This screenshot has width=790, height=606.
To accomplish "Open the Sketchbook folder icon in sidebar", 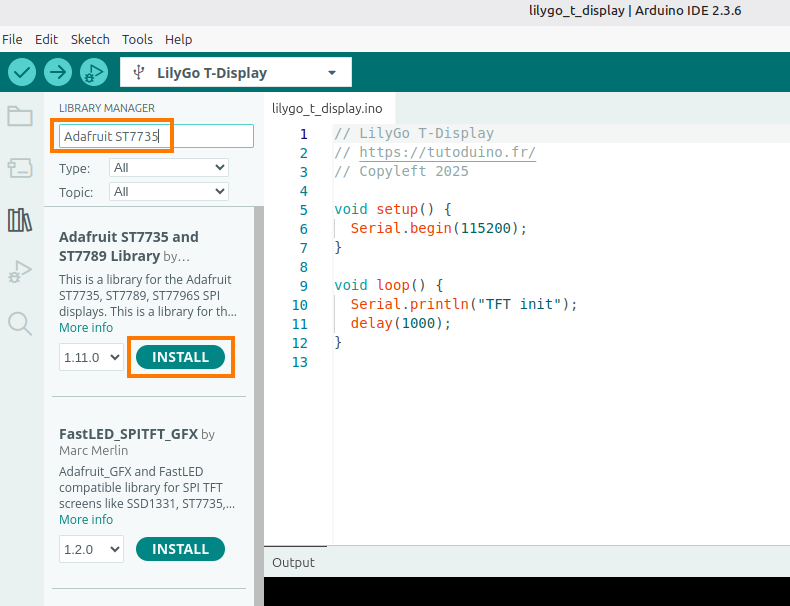I will [x=20, y=116].
